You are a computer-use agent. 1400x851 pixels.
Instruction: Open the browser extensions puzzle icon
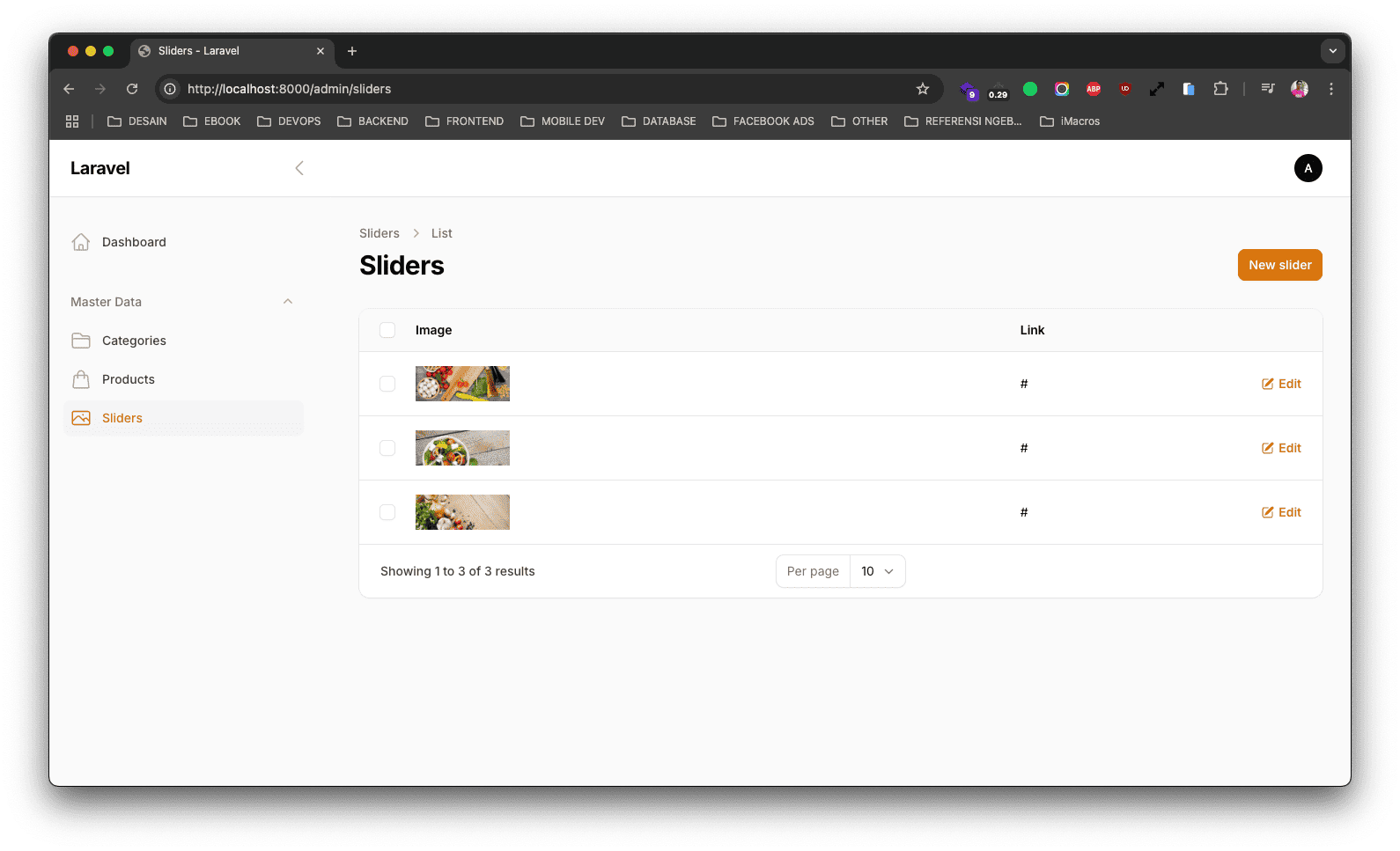1220,89
